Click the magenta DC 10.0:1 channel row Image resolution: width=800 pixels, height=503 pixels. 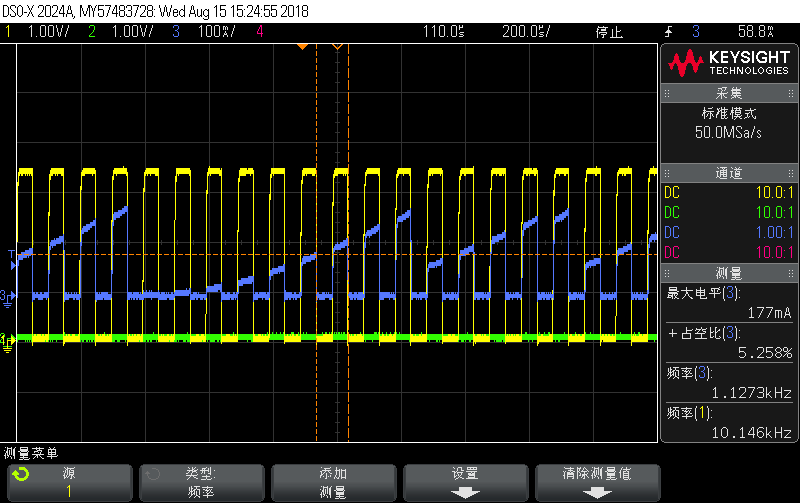coord(729,253)
